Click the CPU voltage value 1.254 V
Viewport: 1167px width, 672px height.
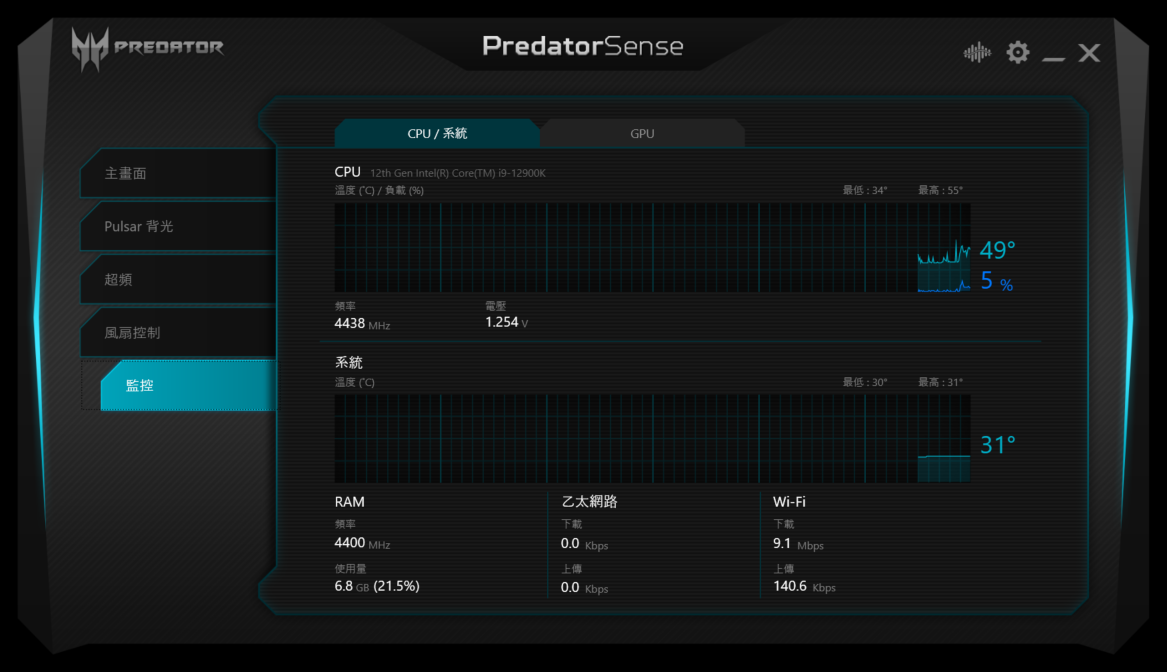[506, 322]
